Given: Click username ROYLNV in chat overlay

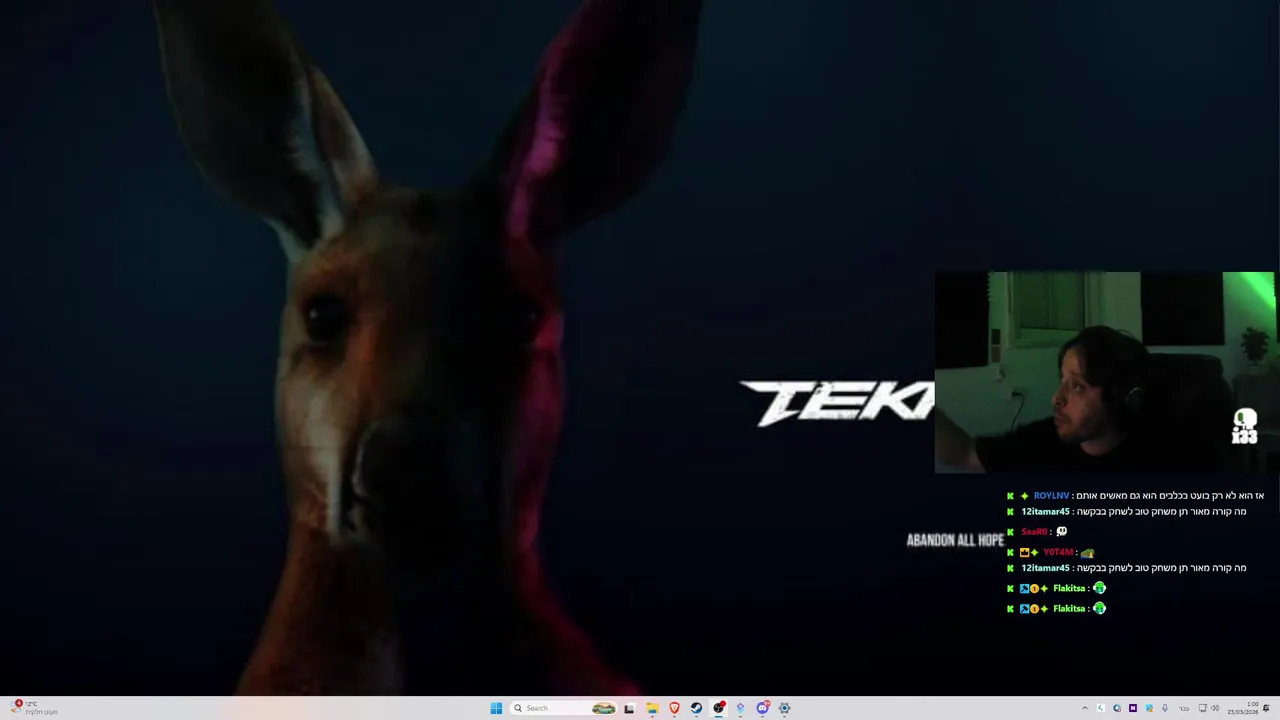Looking at the screenshot, I should (x=1051, y=496).
